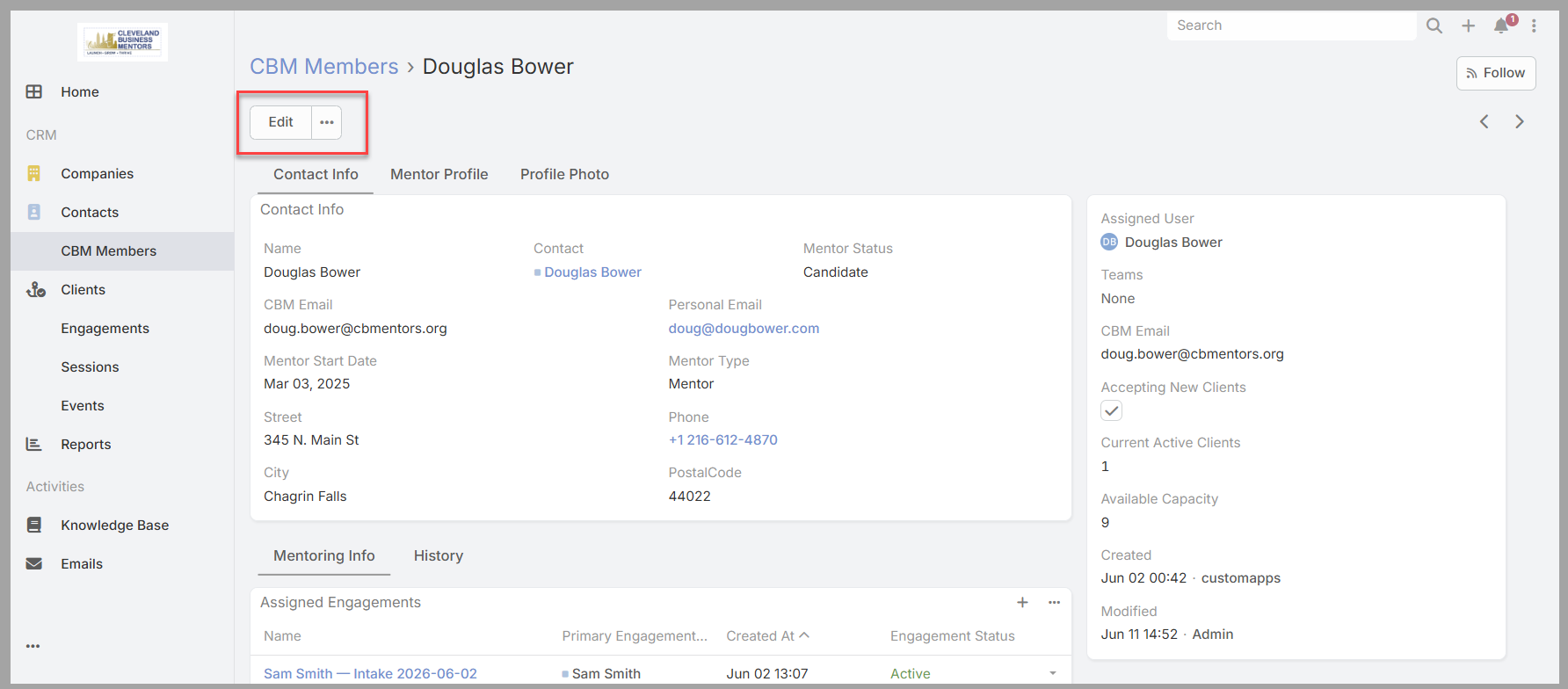Click the Reports chart icon
Image resolution: width=1568 pixels, height=689 pixels.
pyautogui.click(x=34, y=444)
